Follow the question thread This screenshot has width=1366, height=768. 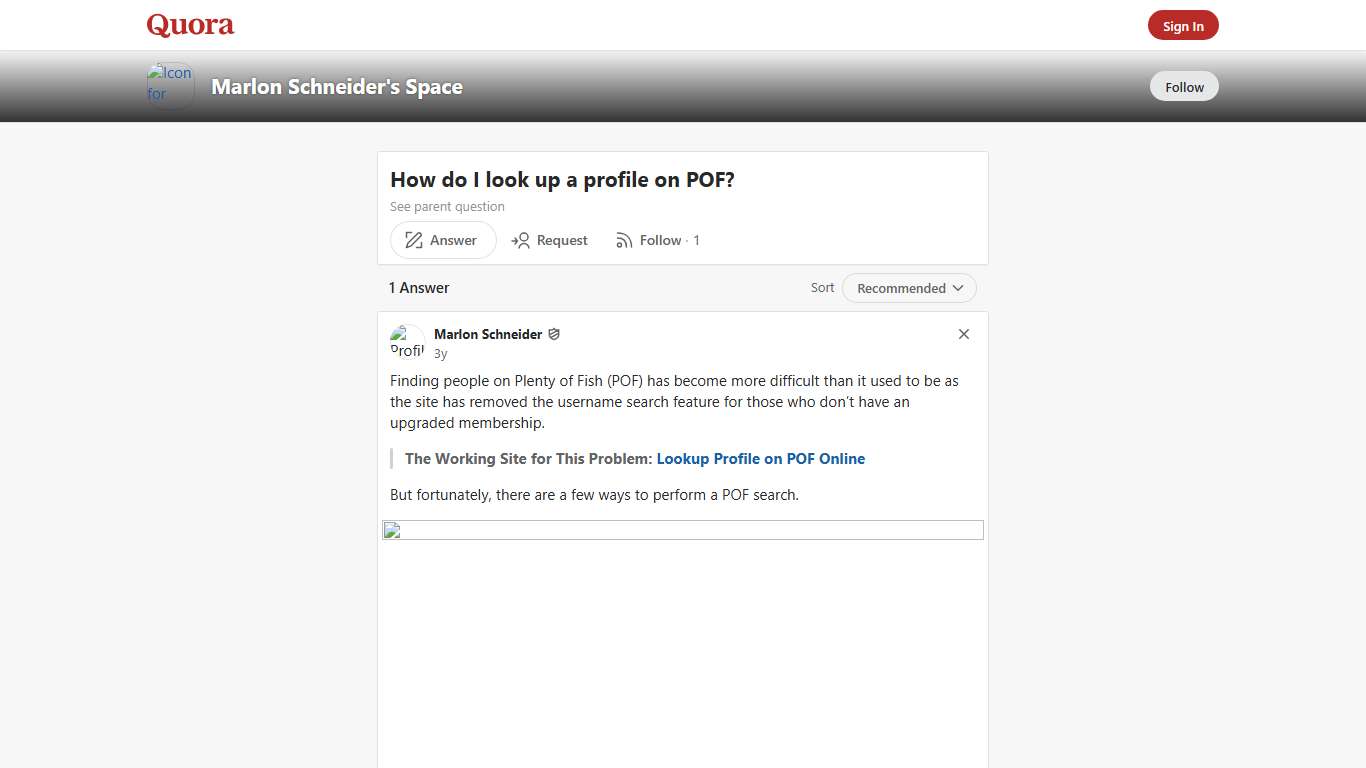pos(659,240)
